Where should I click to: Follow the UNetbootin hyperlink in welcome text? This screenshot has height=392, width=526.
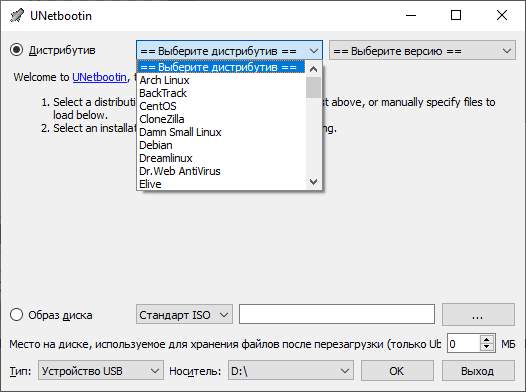[99, 77]
